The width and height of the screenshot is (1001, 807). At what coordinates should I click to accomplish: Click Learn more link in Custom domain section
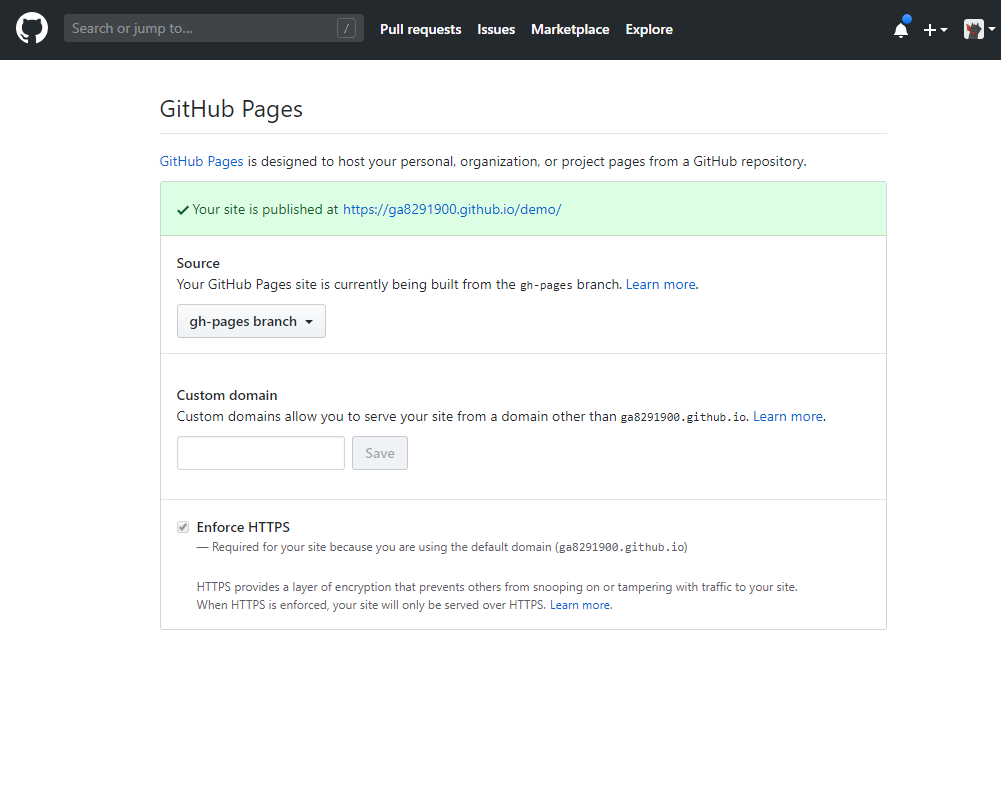(788, 417)
